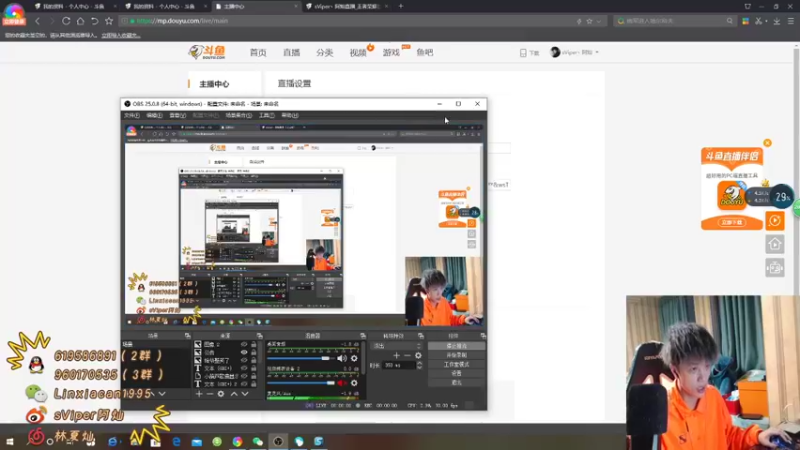Open Windows Start menu
The image size is (800, 450).
9,441
